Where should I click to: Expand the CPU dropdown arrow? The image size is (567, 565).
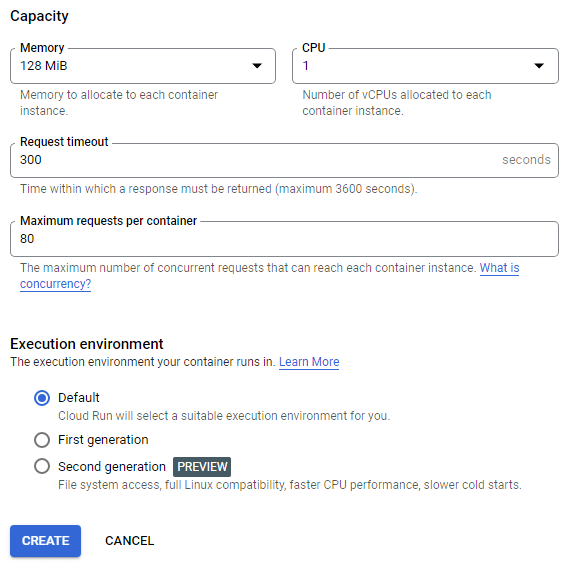pyautogui.click(x=539, y=66)
